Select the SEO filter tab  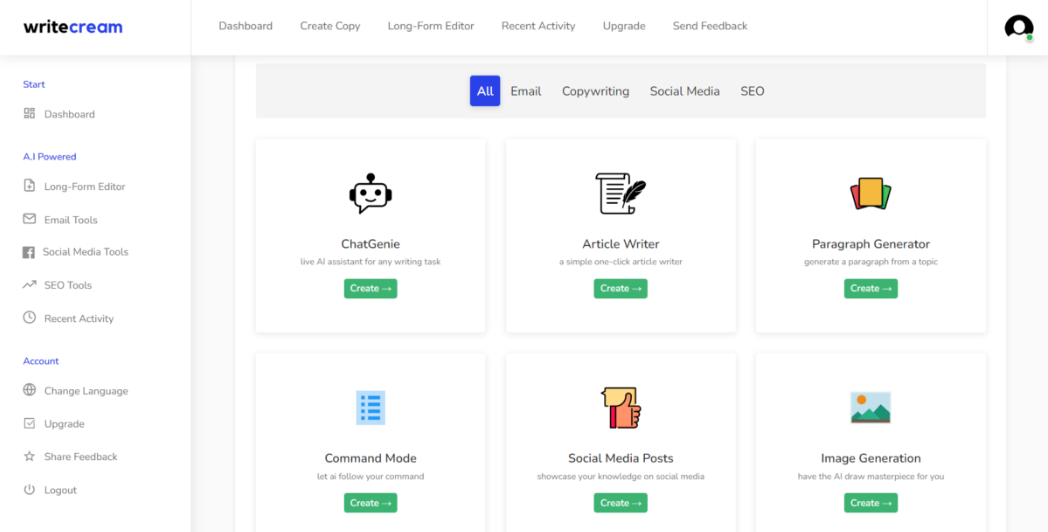coord(752,91)
